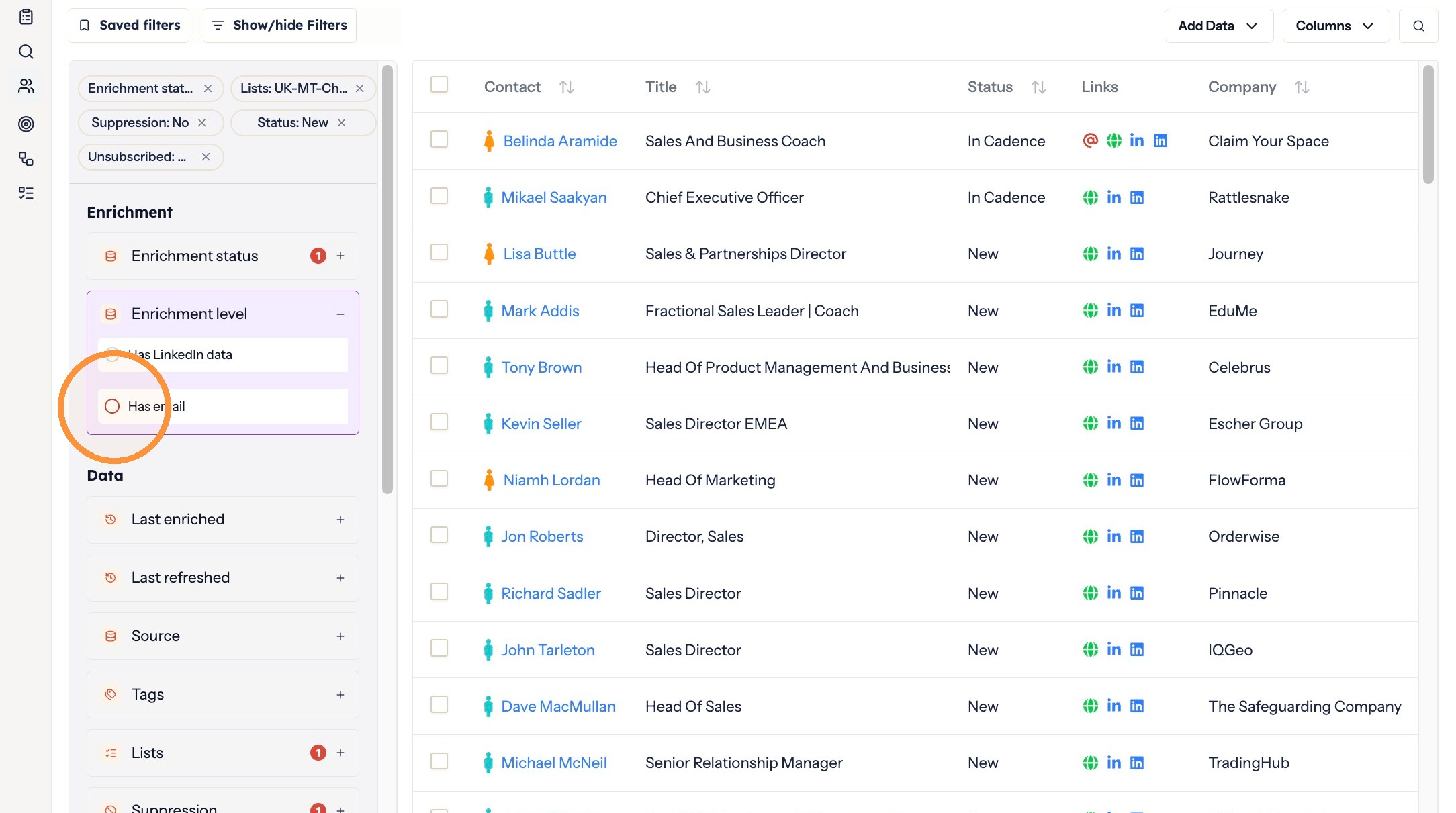Image resolution: width=1456 pixels, height=813 pixels.
Task: Open Saved filters
Action: point(129,26)
